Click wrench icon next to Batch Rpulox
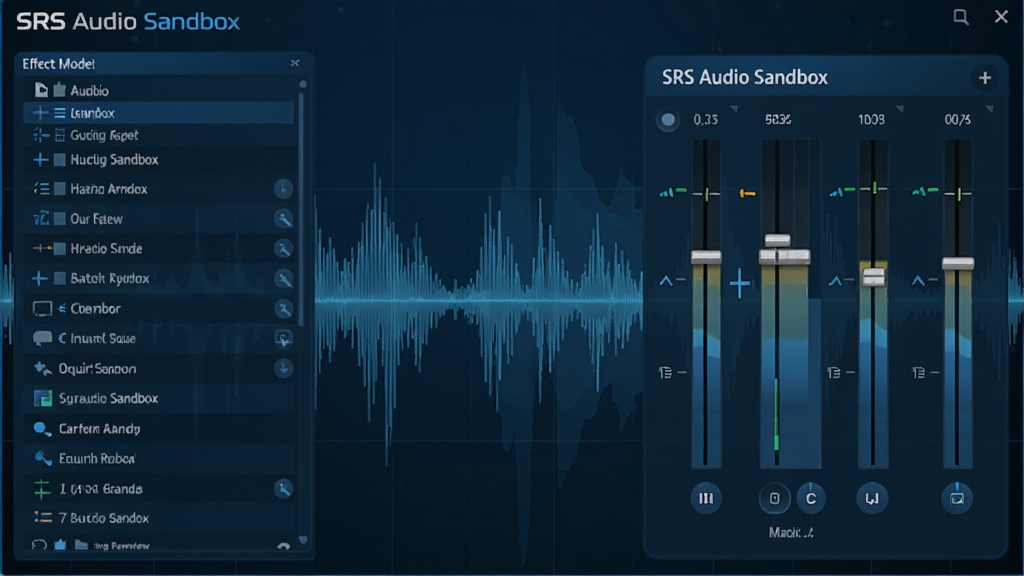This screenshot has height=576, width=1024. [283, 279]
